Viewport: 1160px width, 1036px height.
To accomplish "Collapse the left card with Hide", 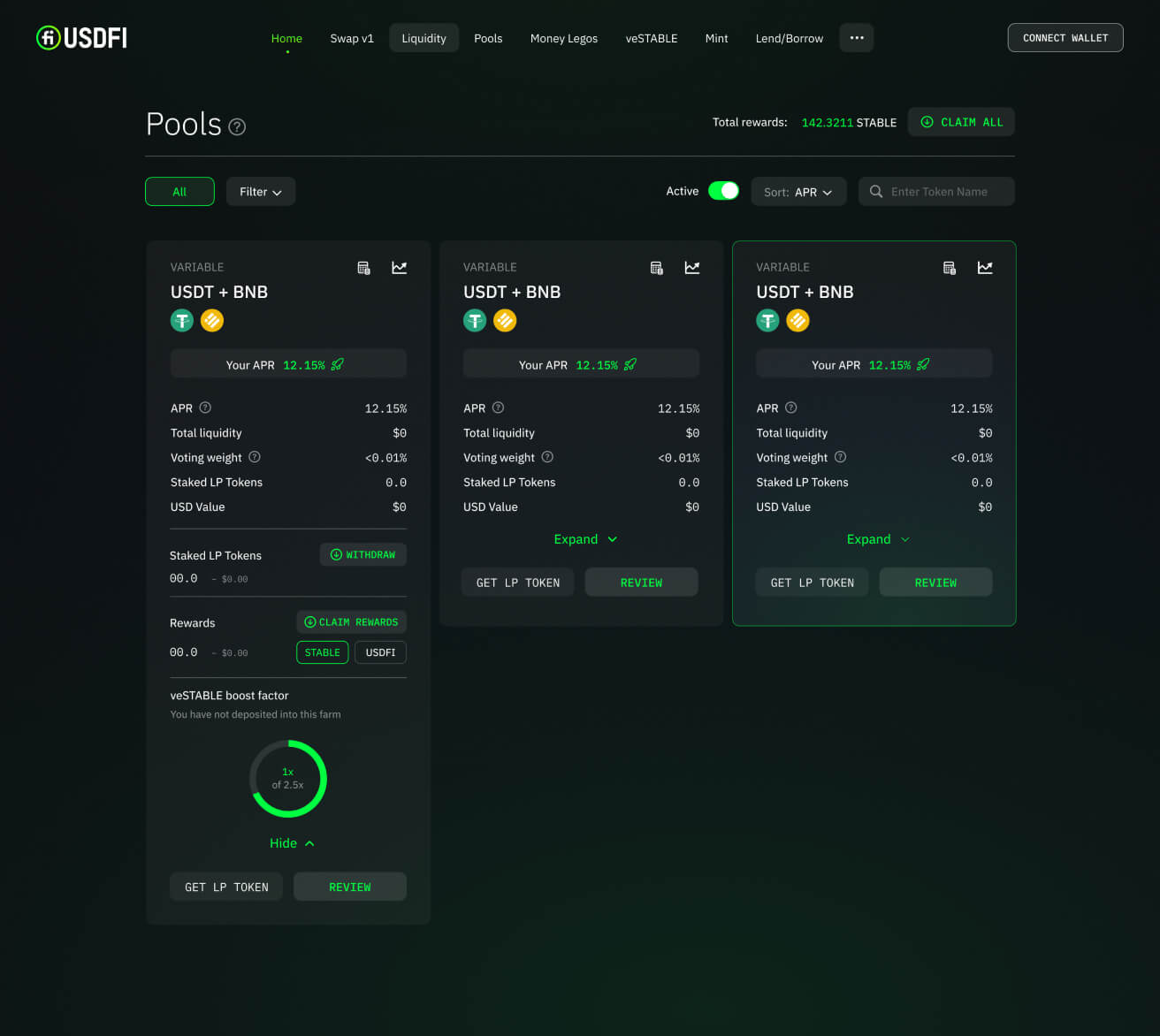I will (292, 843).
